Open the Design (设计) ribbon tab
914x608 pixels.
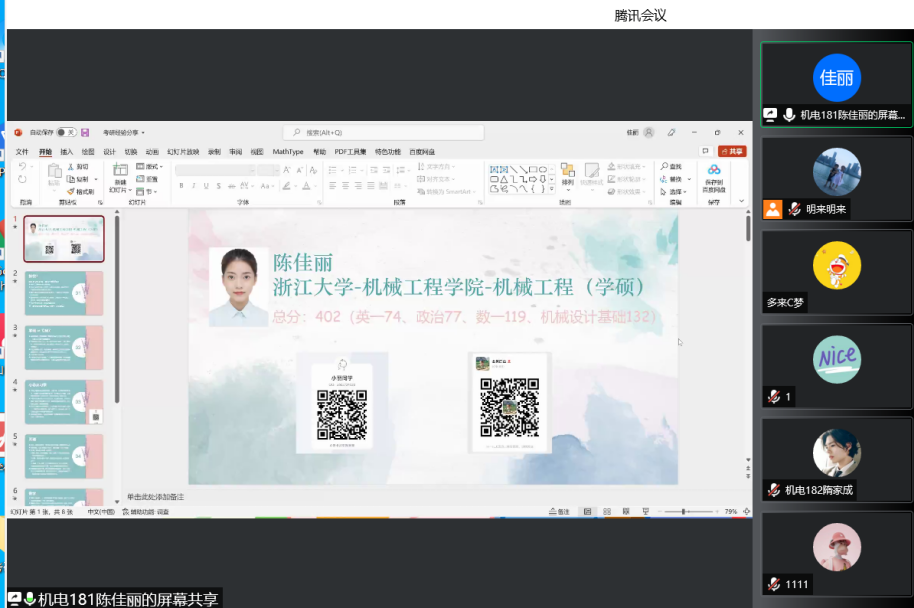[x=109, y=152]
